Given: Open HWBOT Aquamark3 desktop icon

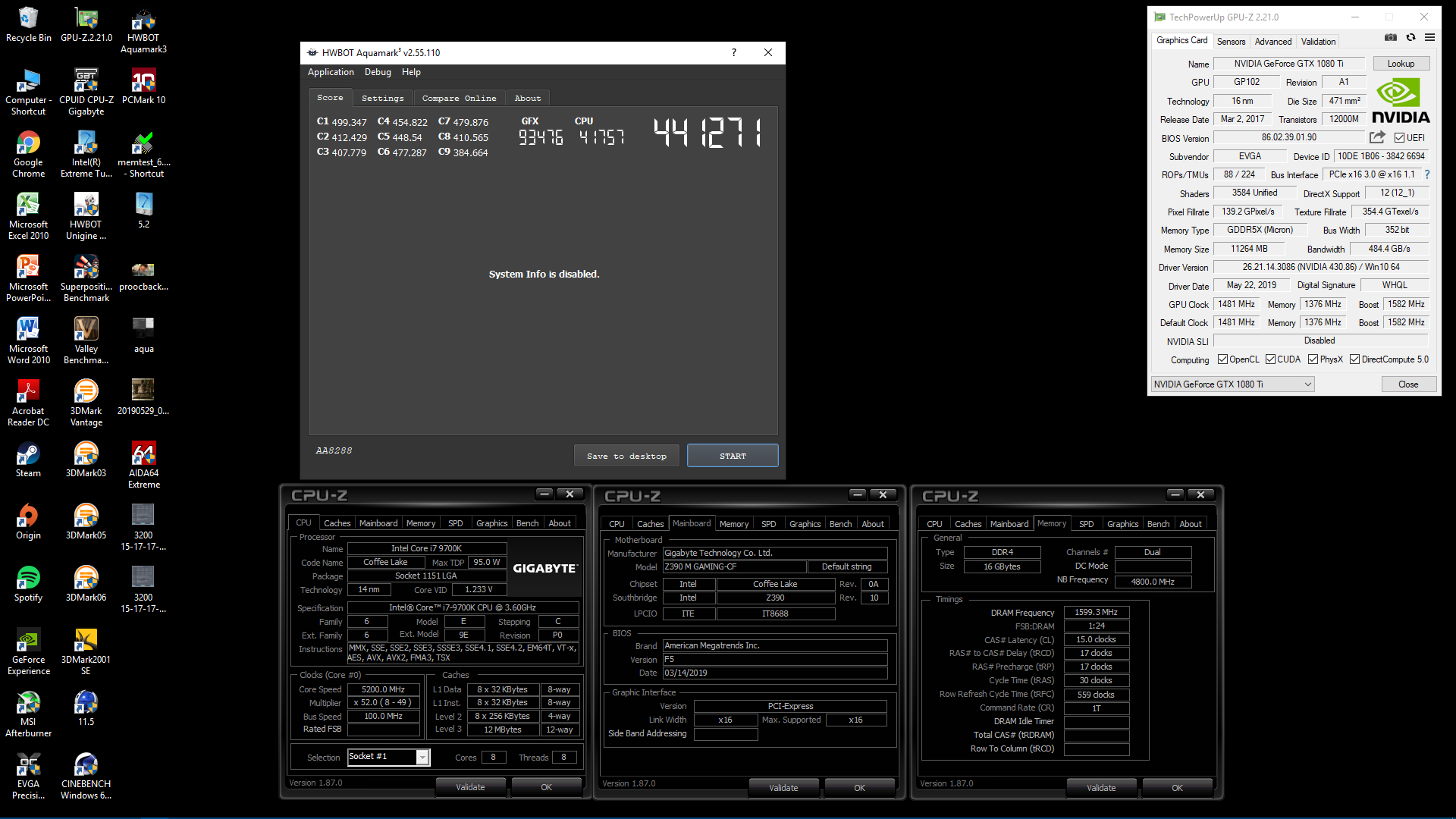Looking at the screenshot, I should [x=143, y=31].
